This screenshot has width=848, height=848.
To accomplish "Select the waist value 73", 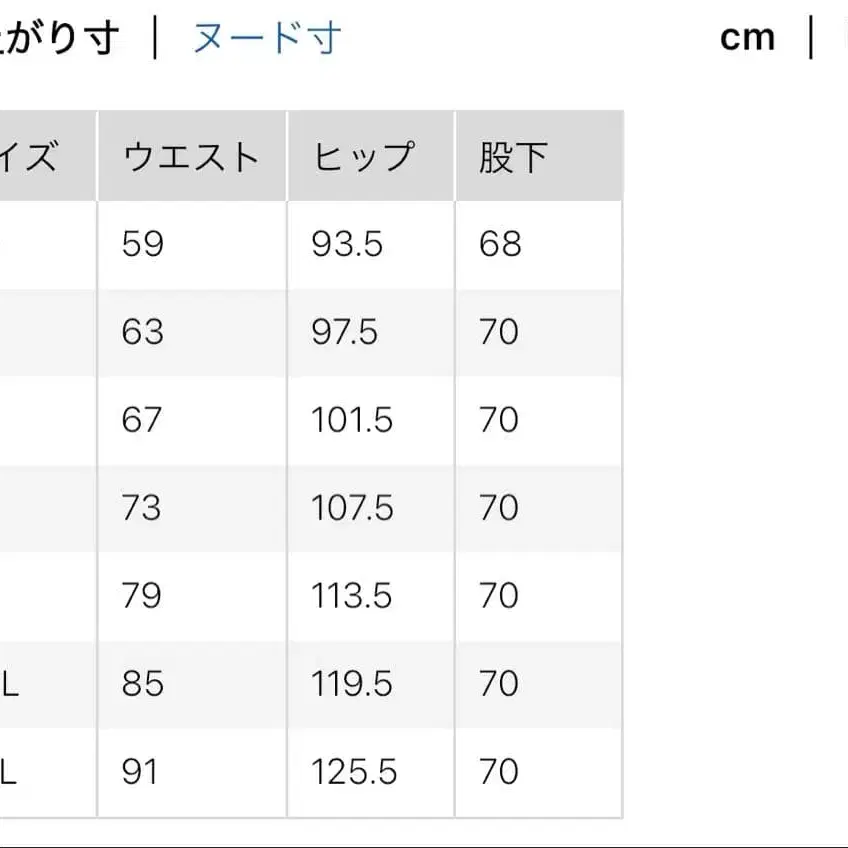I will coord(141,508).
